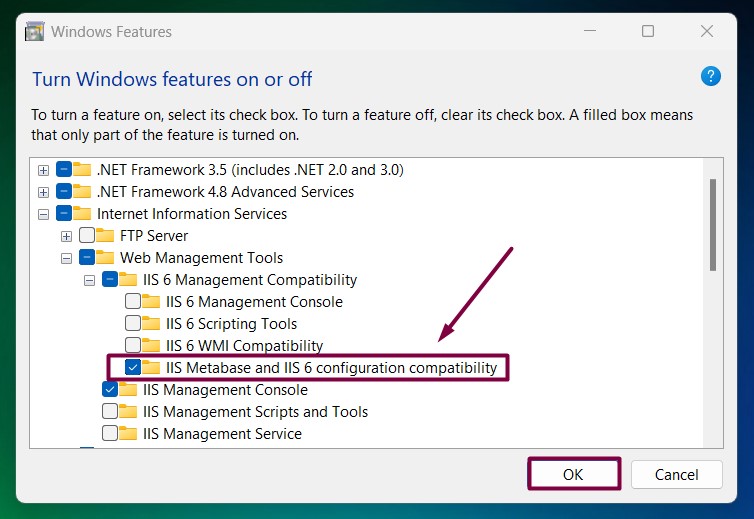Screen dimensions: 754x519
Task: Toggle the Internet Information Services checkbox
Action: [64, 213]
